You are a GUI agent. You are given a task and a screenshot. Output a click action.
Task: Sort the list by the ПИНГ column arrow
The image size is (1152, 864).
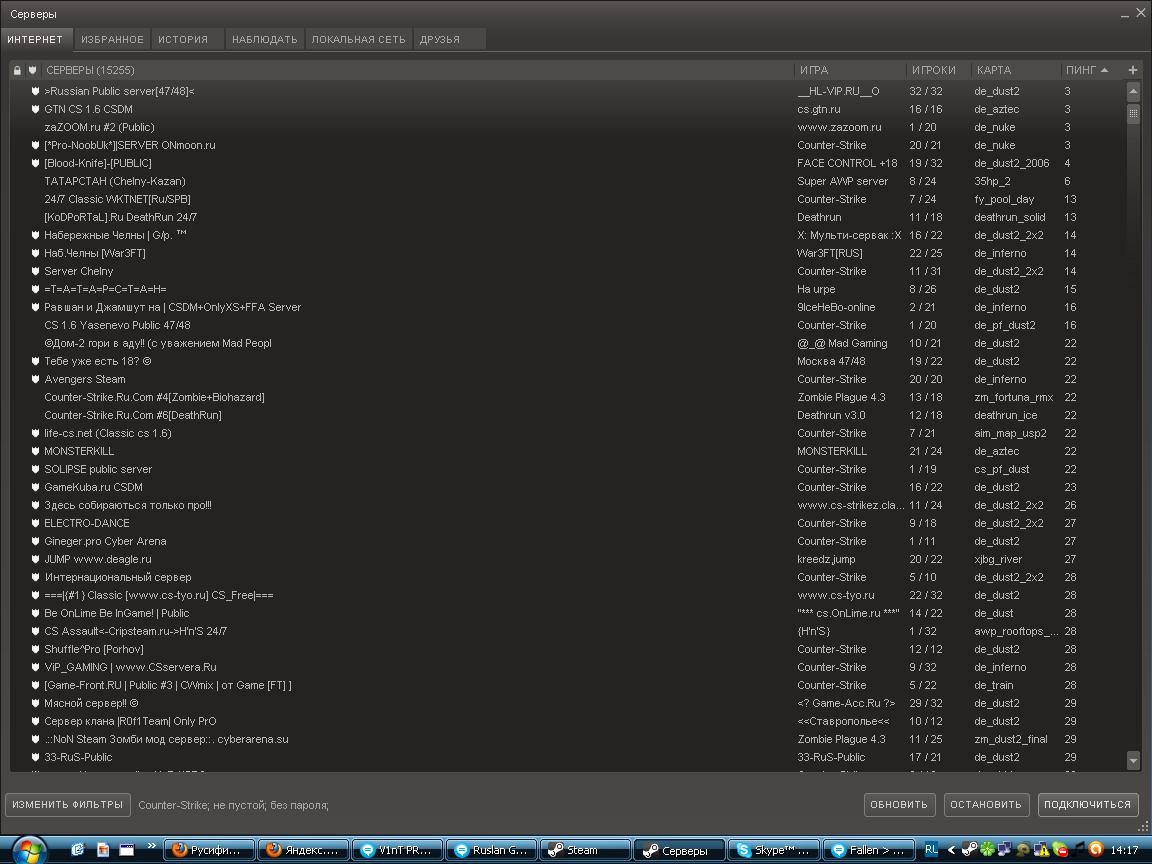pyautogui.click(x=1104, y=70)
